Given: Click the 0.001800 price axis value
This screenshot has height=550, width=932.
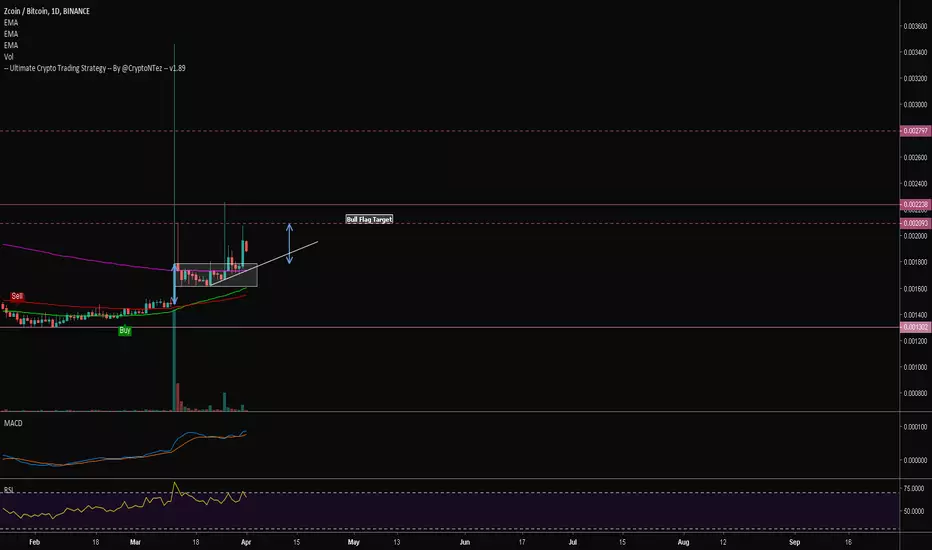Looking at the screenshot, I should (915, 262).
